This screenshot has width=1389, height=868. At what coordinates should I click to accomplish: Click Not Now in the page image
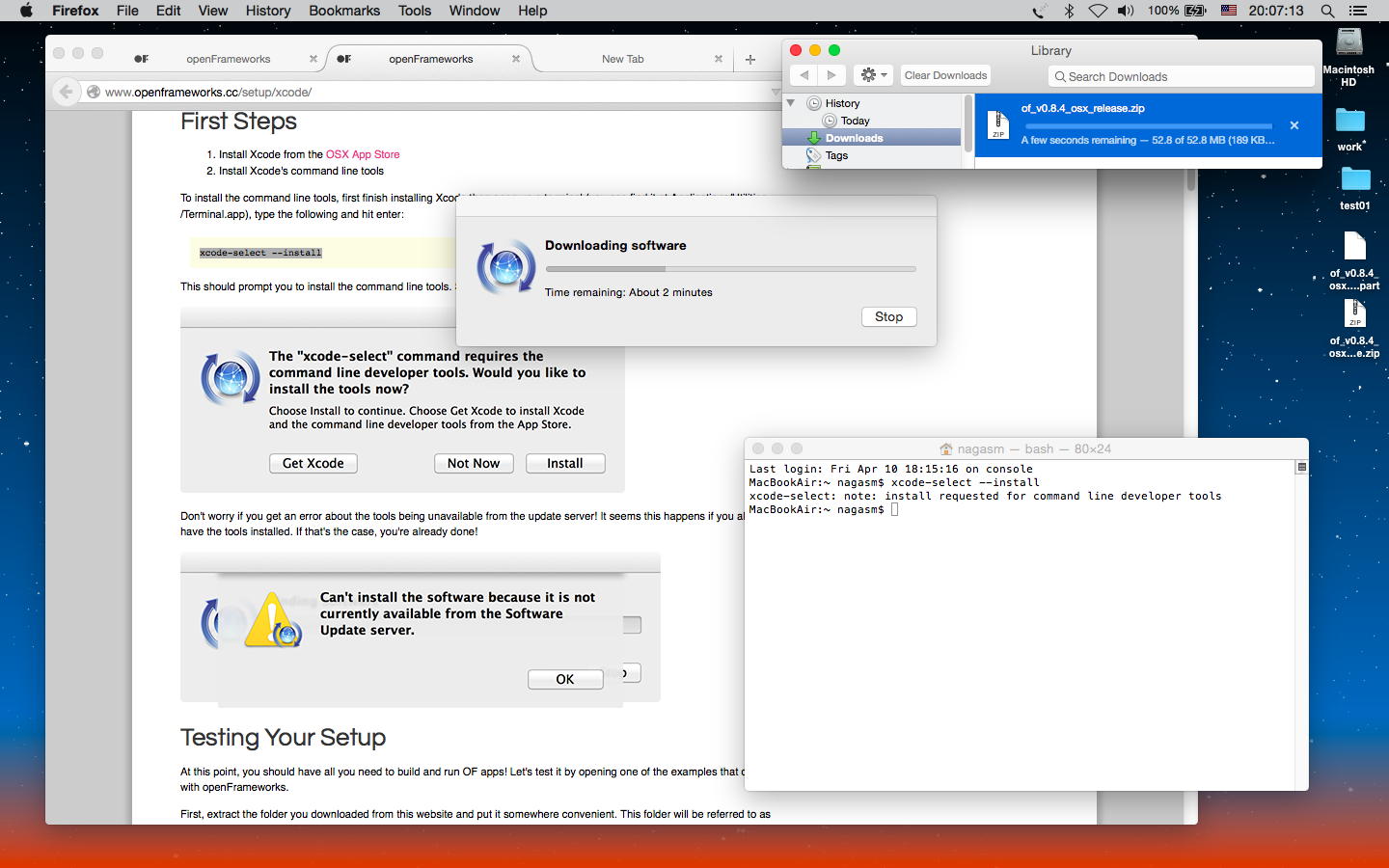tap(474, 464)
